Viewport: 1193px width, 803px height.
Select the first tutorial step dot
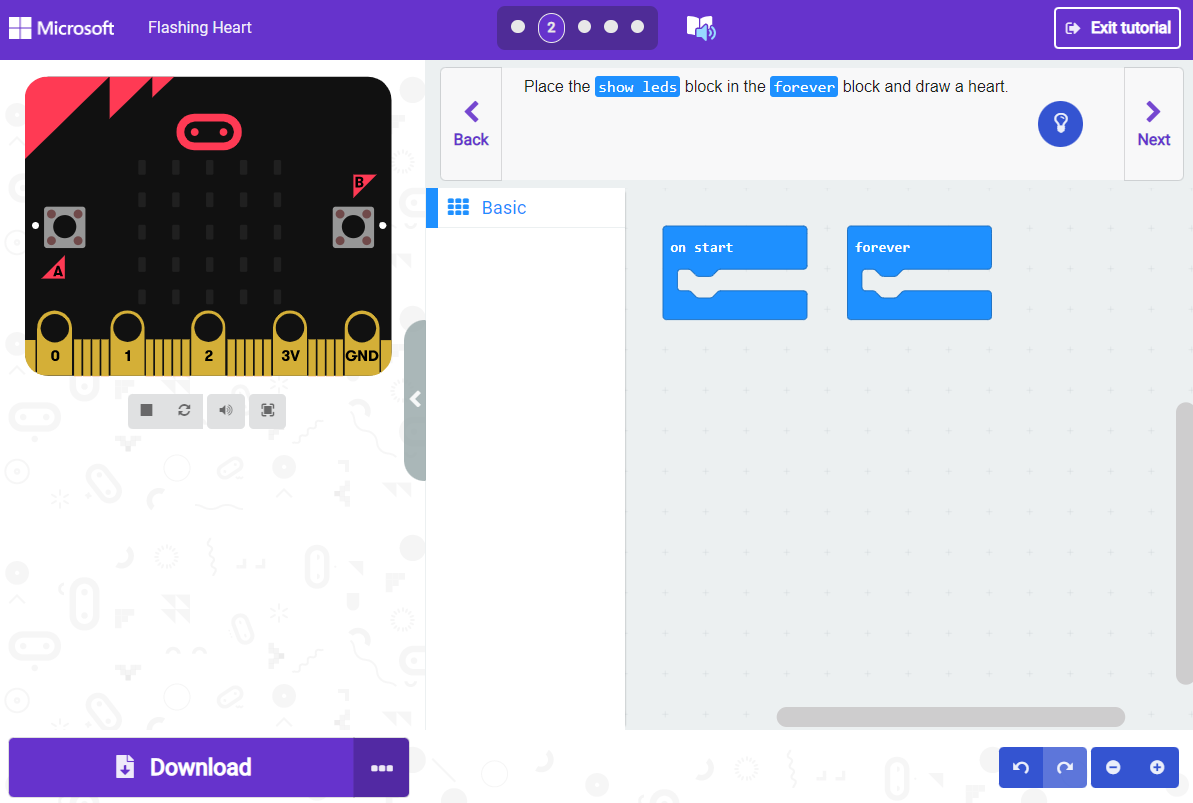coord(518,28)
